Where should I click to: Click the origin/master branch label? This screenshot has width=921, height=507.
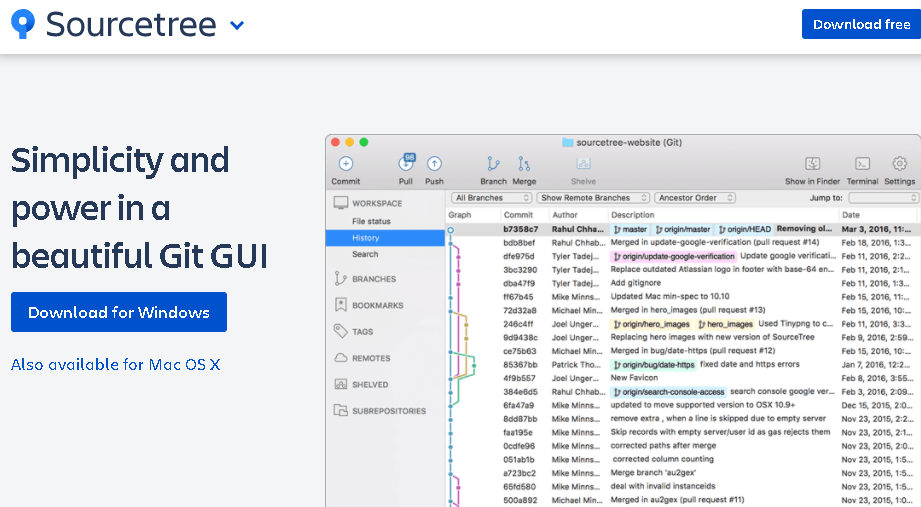[x=683, y=229]
